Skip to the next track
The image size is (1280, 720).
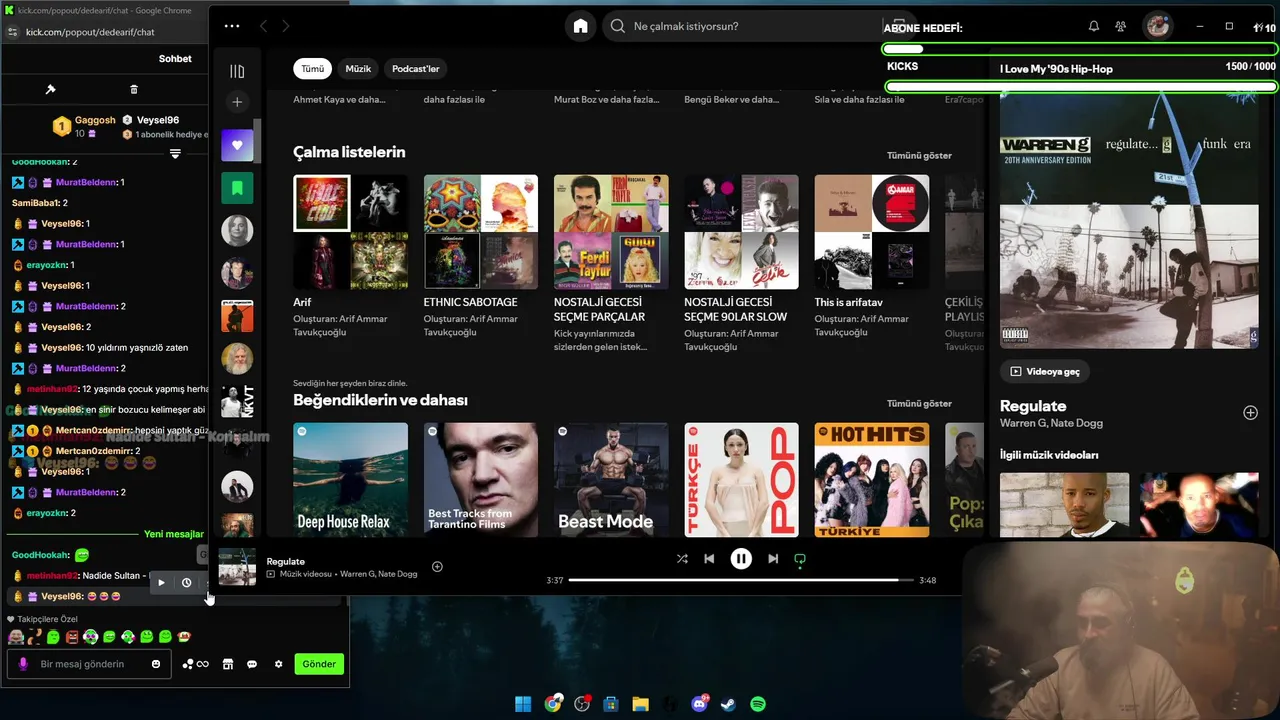[x=773, y=559]
